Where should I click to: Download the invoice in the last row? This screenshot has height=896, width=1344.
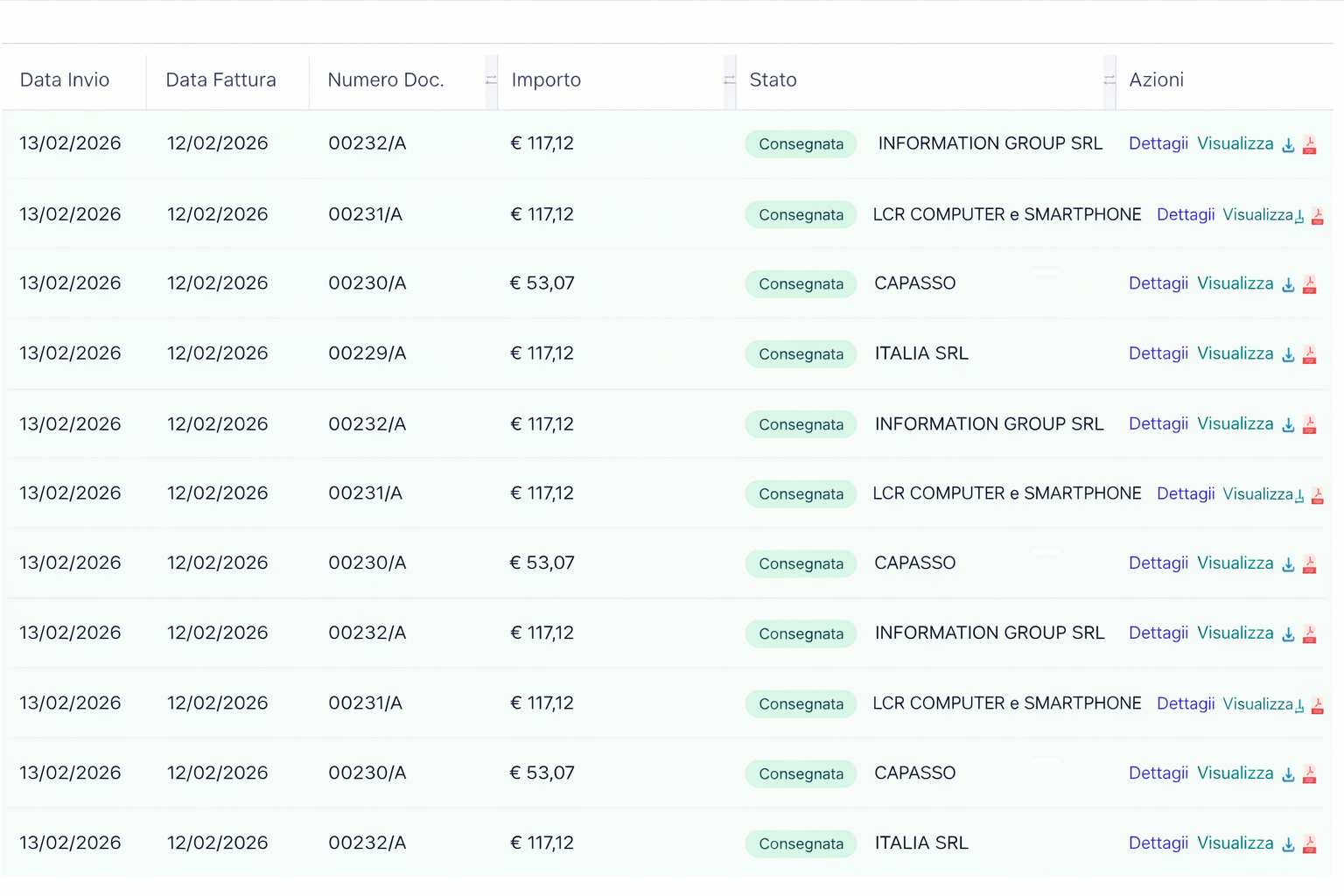(1288, 845)
